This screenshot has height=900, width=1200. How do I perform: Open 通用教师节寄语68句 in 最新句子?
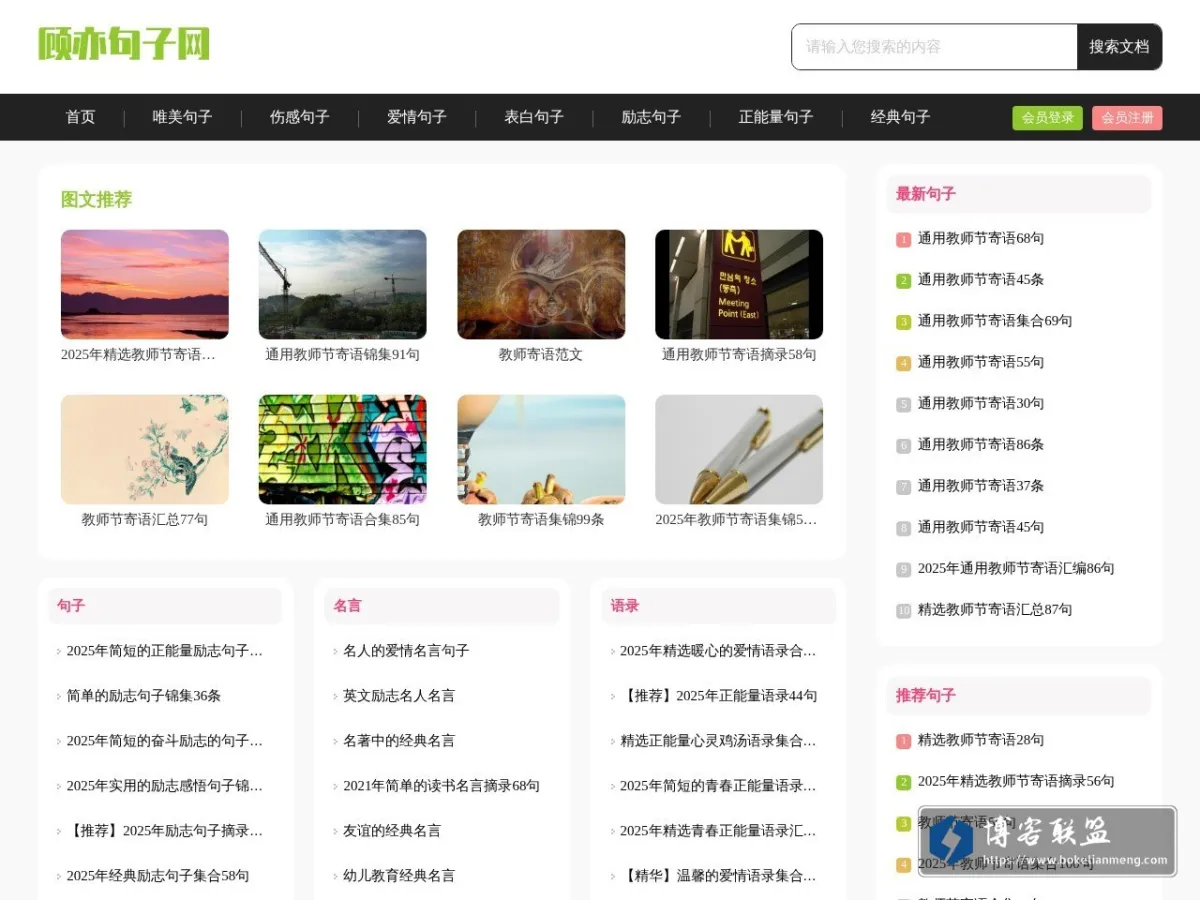[x=981, y=239]
